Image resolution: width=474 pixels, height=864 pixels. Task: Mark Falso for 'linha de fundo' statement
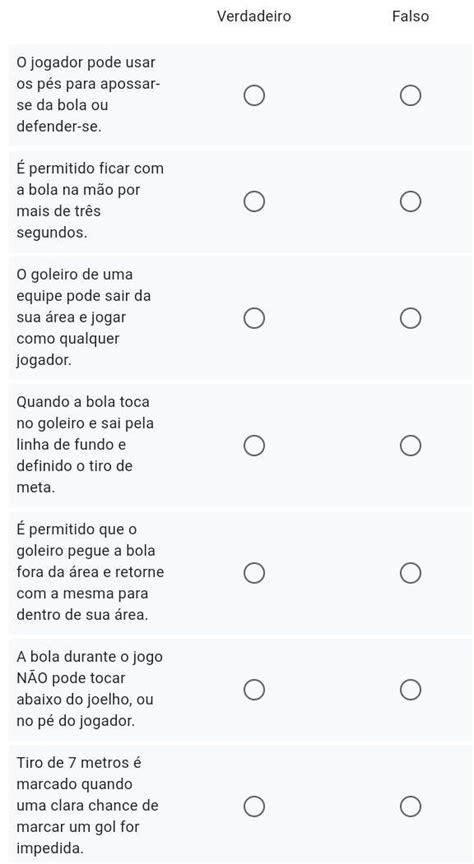click(411, 445)
